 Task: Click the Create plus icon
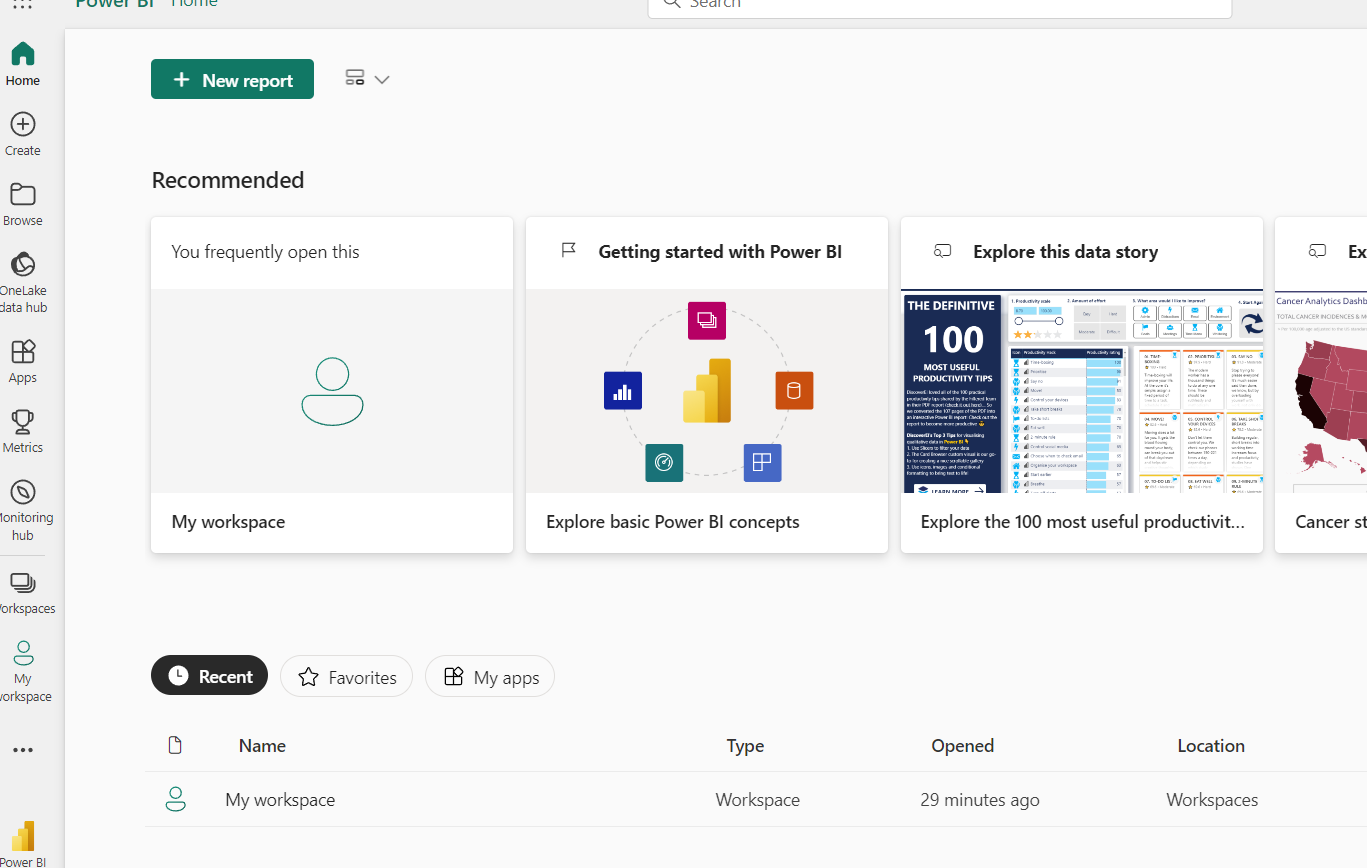coord(22,124)
